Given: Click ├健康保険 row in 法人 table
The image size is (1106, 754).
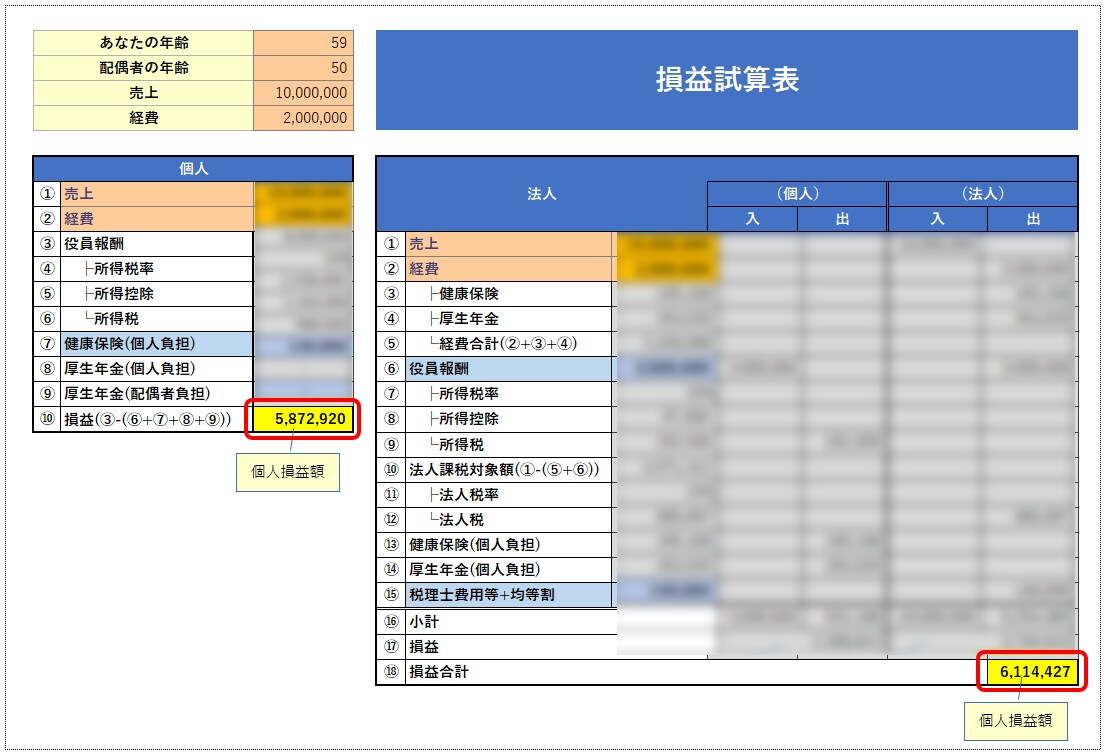Looking at the screenshot, I should tap(511, 293).
